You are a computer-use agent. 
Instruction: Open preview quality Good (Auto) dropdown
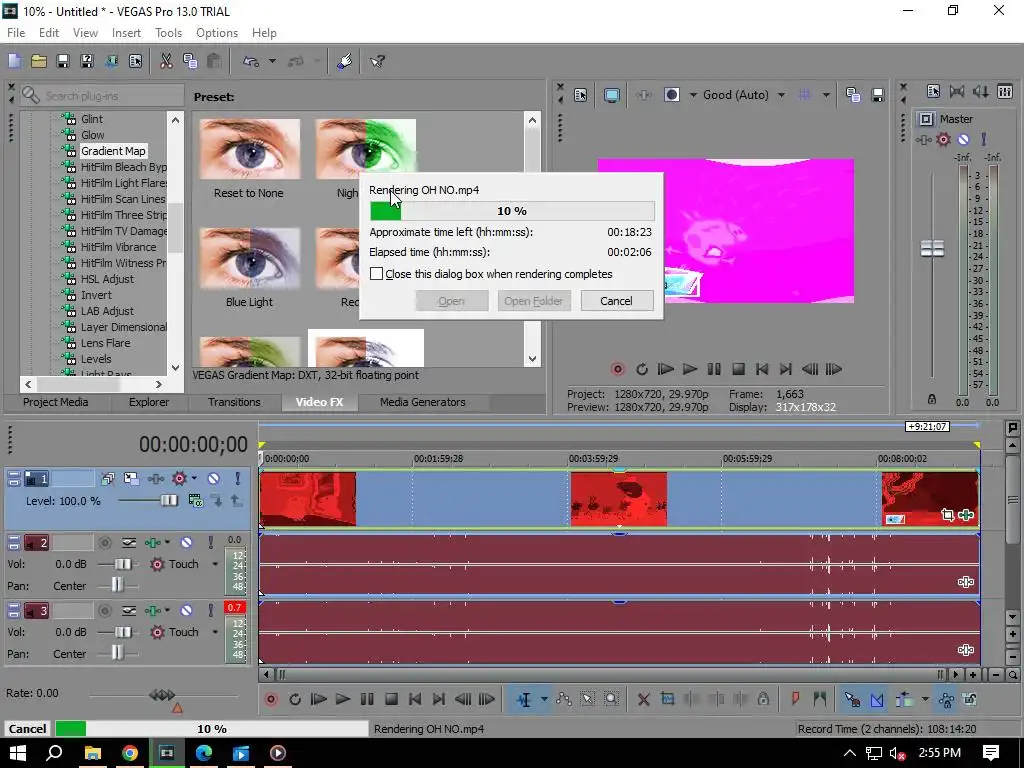pos(781,95)
